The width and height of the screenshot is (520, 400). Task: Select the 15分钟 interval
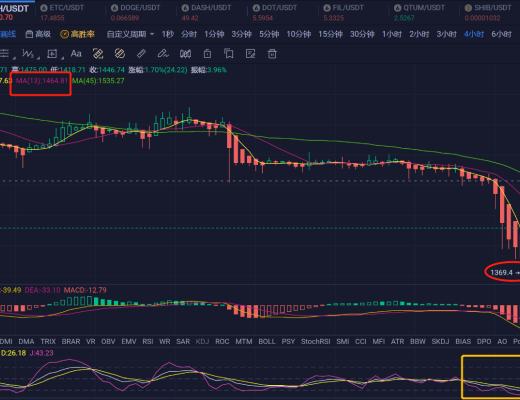(x=330, y=34)
